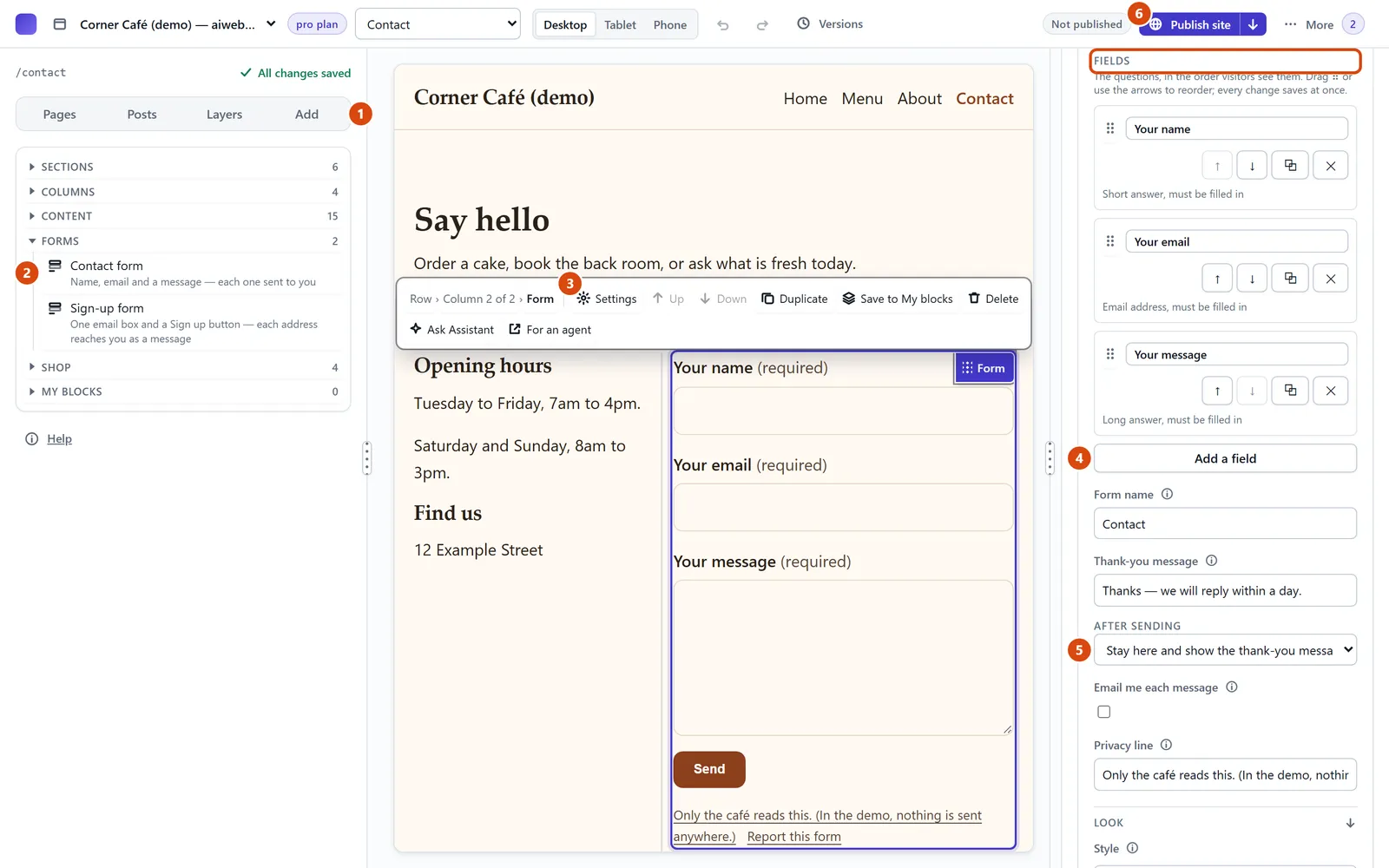Click the notification count badge 2
The width and height of the screenshot is (1389, 868).
(x=1353, y=24)
